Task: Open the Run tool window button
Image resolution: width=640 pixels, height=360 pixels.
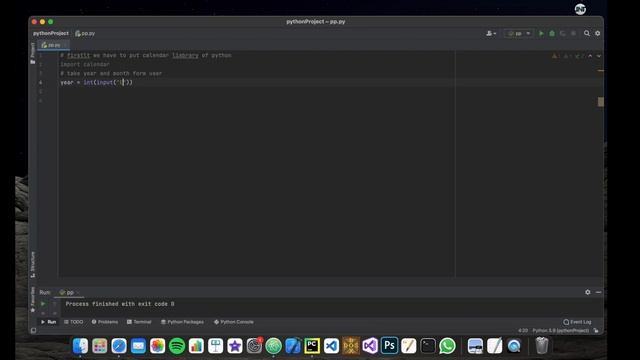Action: (48, 322)
